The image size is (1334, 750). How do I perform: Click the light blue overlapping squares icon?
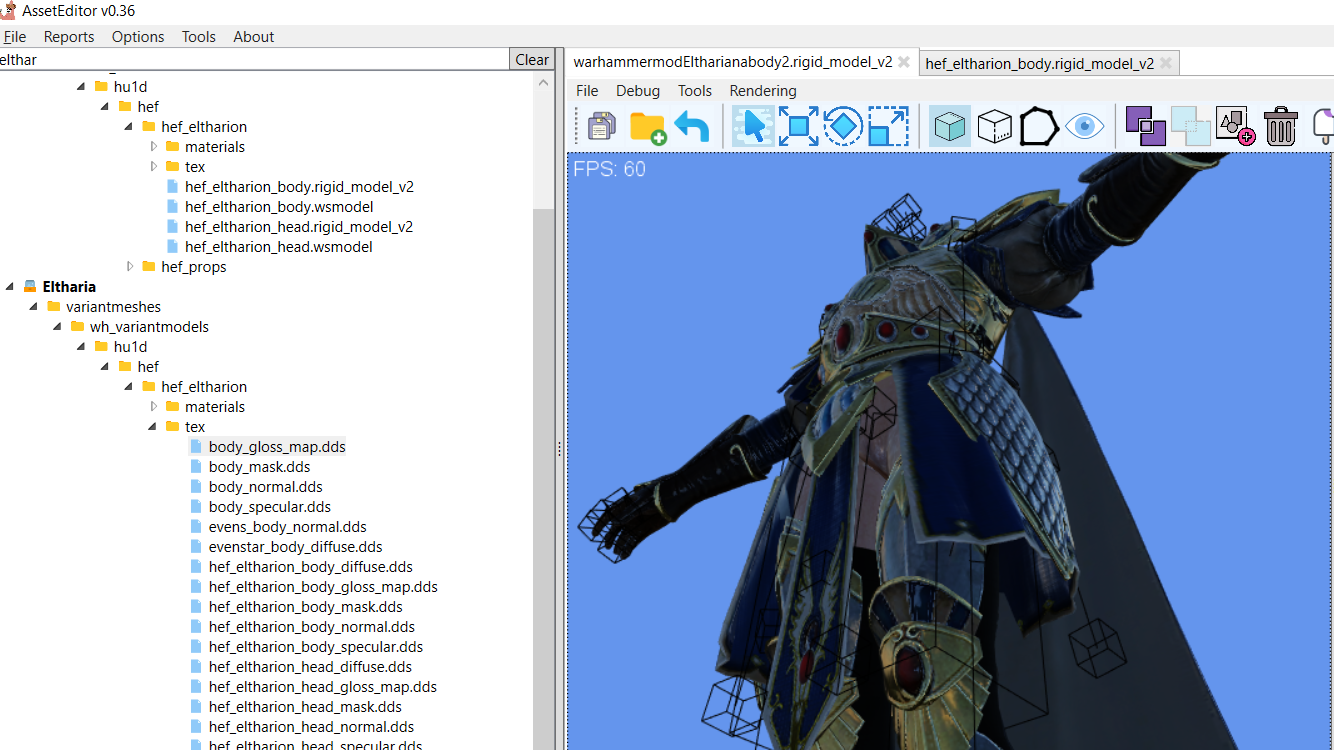tap(1191, 127)
